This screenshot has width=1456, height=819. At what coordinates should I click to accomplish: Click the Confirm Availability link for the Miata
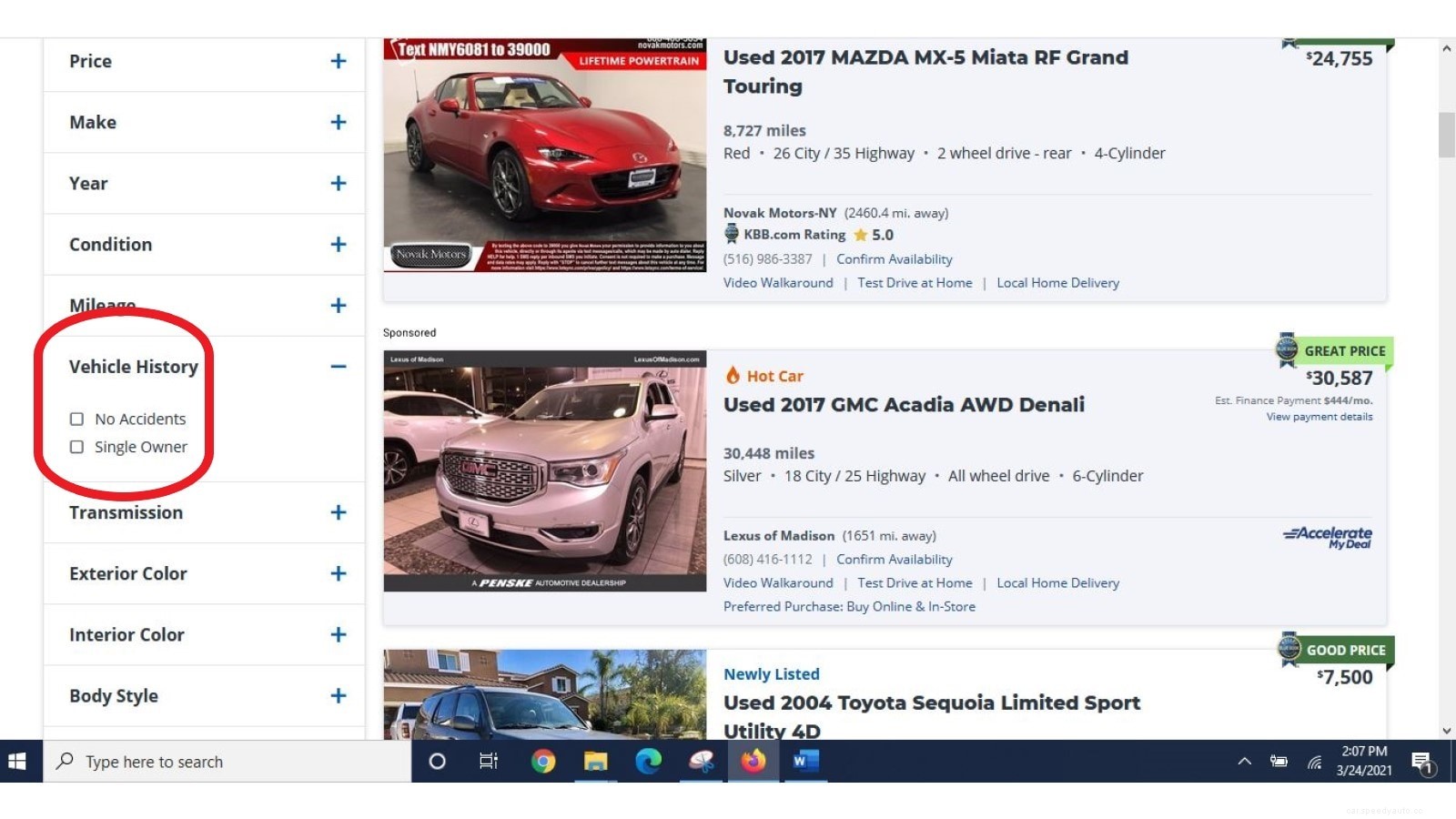pyautogui.click(x=895, y=258)
